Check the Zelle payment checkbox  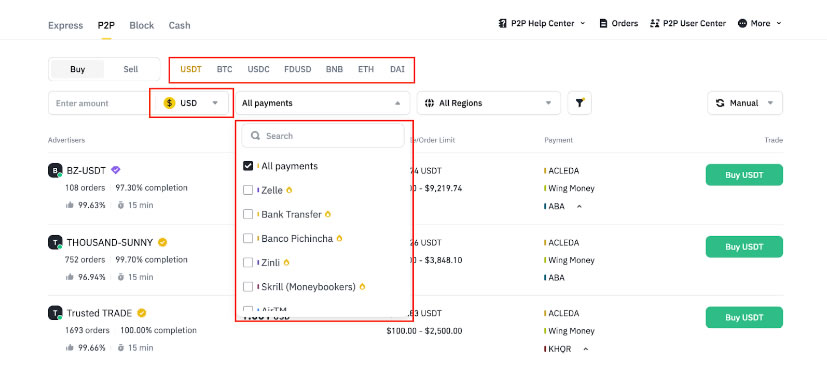click(x=248, y=190)
